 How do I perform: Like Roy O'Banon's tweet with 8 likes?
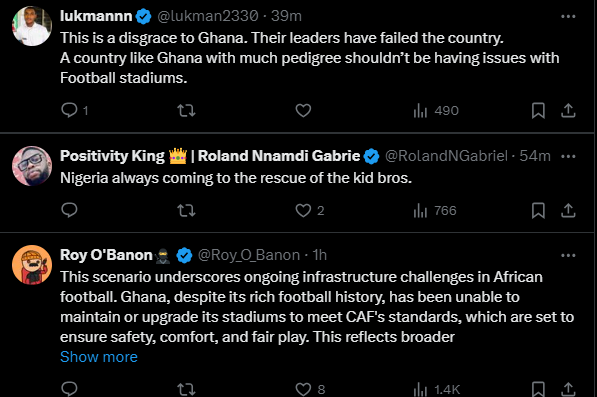tap(310, 389)
